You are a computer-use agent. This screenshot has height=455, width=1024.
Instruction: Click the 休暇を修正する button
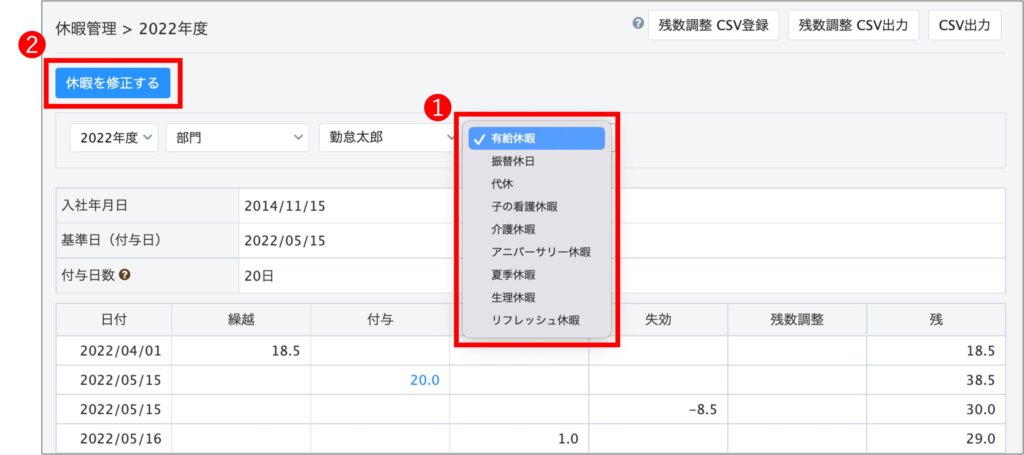(112, 83)
